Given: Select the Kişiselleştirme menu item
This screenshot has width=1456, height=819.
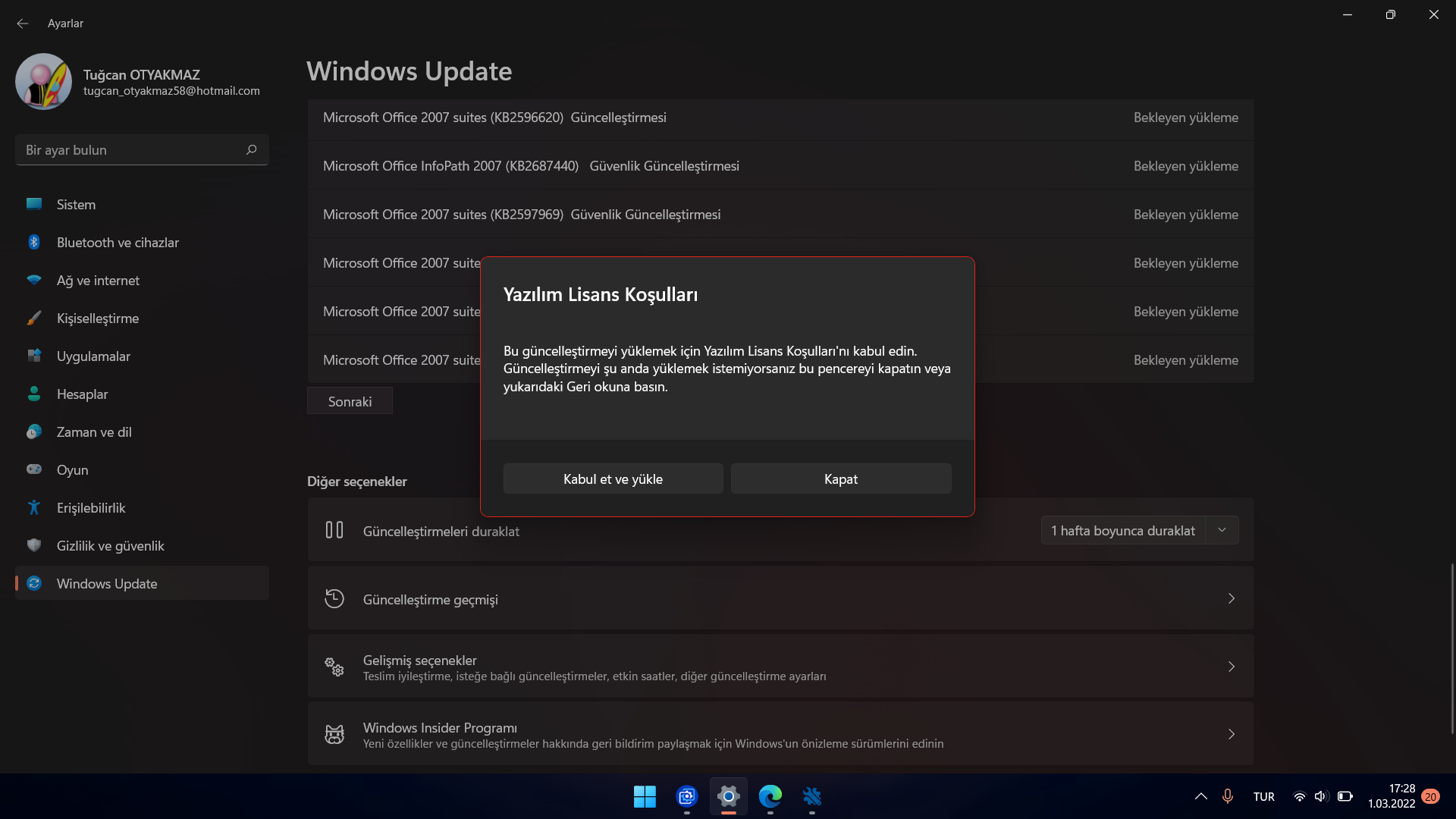Looking at the screenshot, I should click(98, 318).
